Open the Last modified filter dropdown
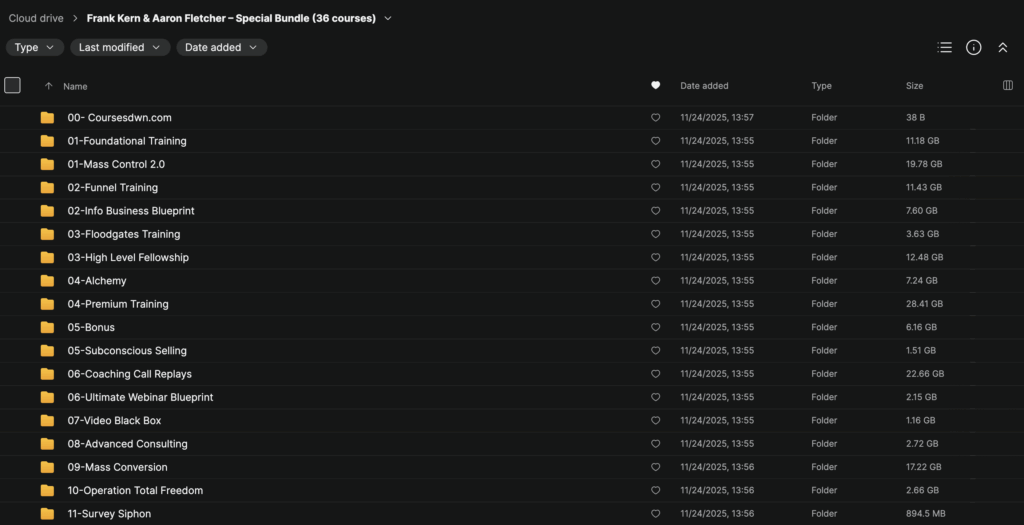 click(x=119, y=47)
